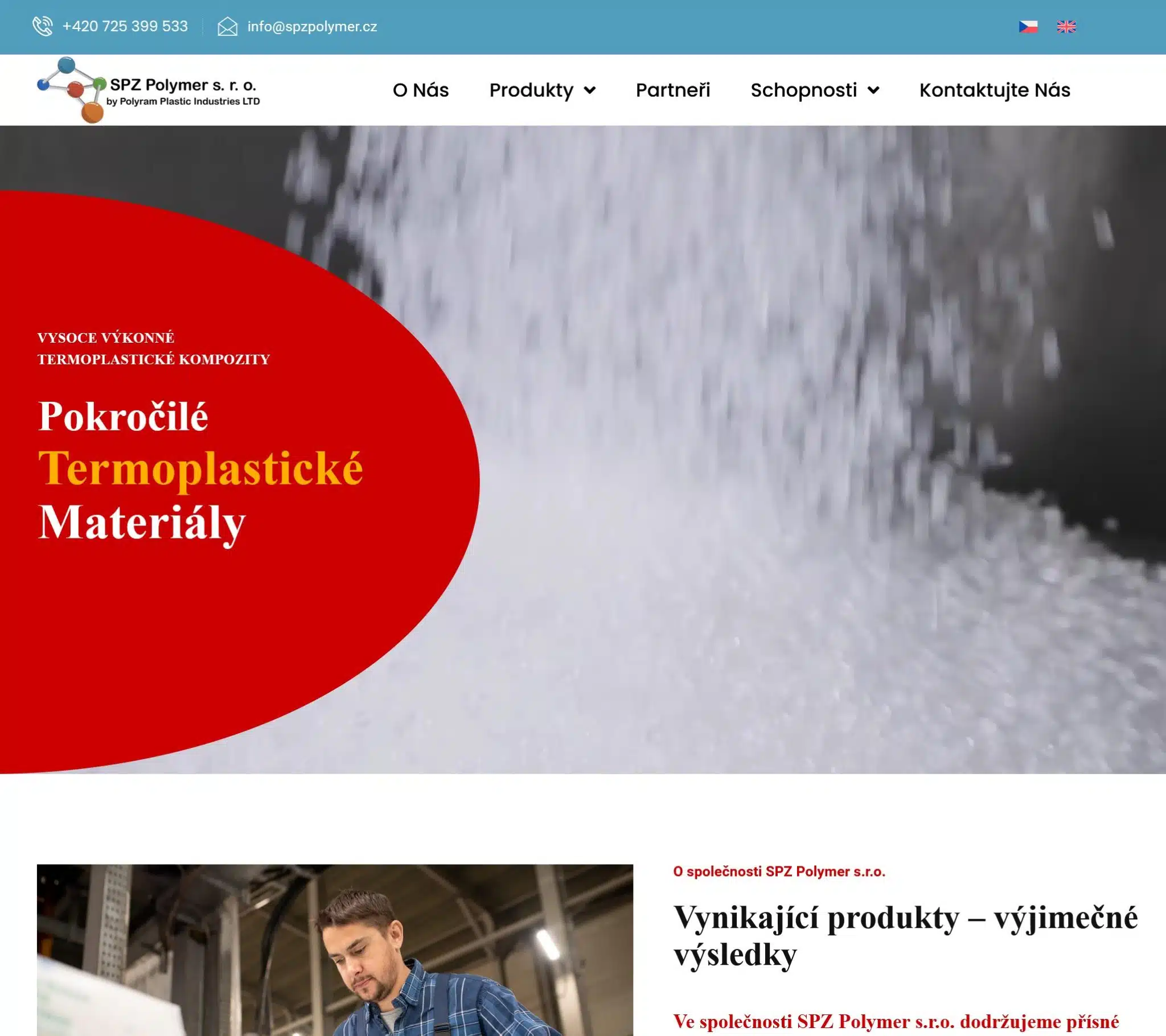
Task: Click the chevron arrow beside Produkty
Action: (590, 90)
